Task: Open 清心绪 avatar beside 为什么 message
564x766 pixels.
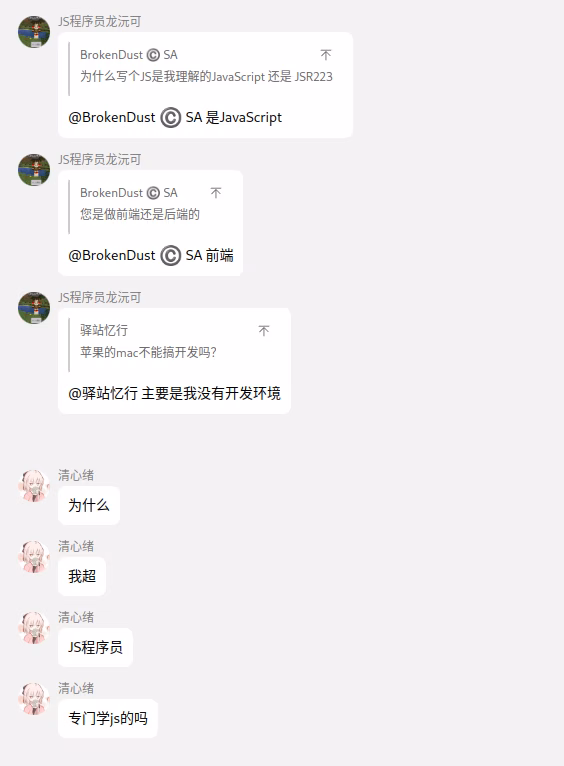Action: click(x=34, y=486)
